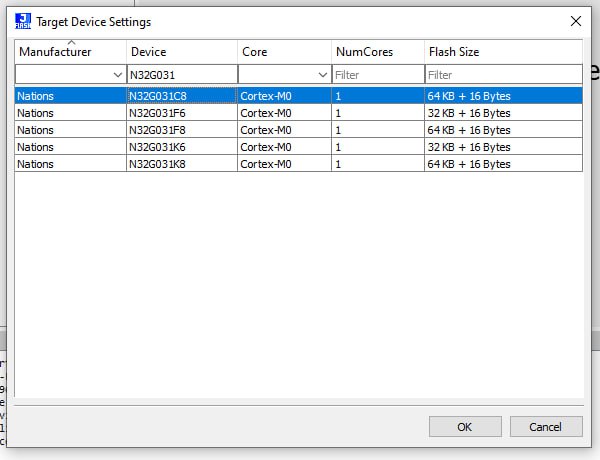The image size is (600, 460).
Task: Sort by the Core column header
Action: (255, 52)
